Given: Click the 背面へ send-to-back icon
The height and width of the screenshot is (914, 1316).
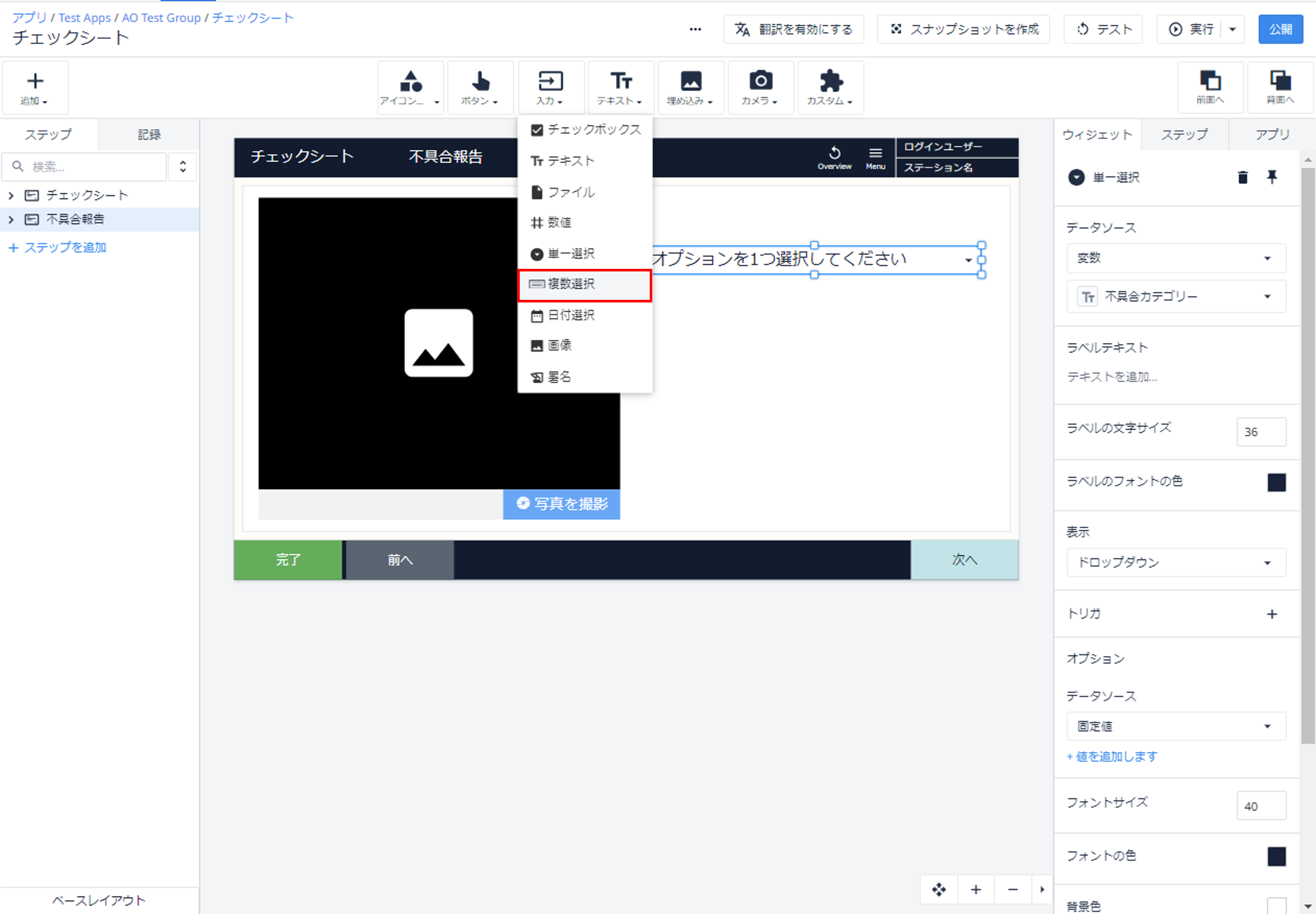Looking at the screenshot, I should [1280, 88].
